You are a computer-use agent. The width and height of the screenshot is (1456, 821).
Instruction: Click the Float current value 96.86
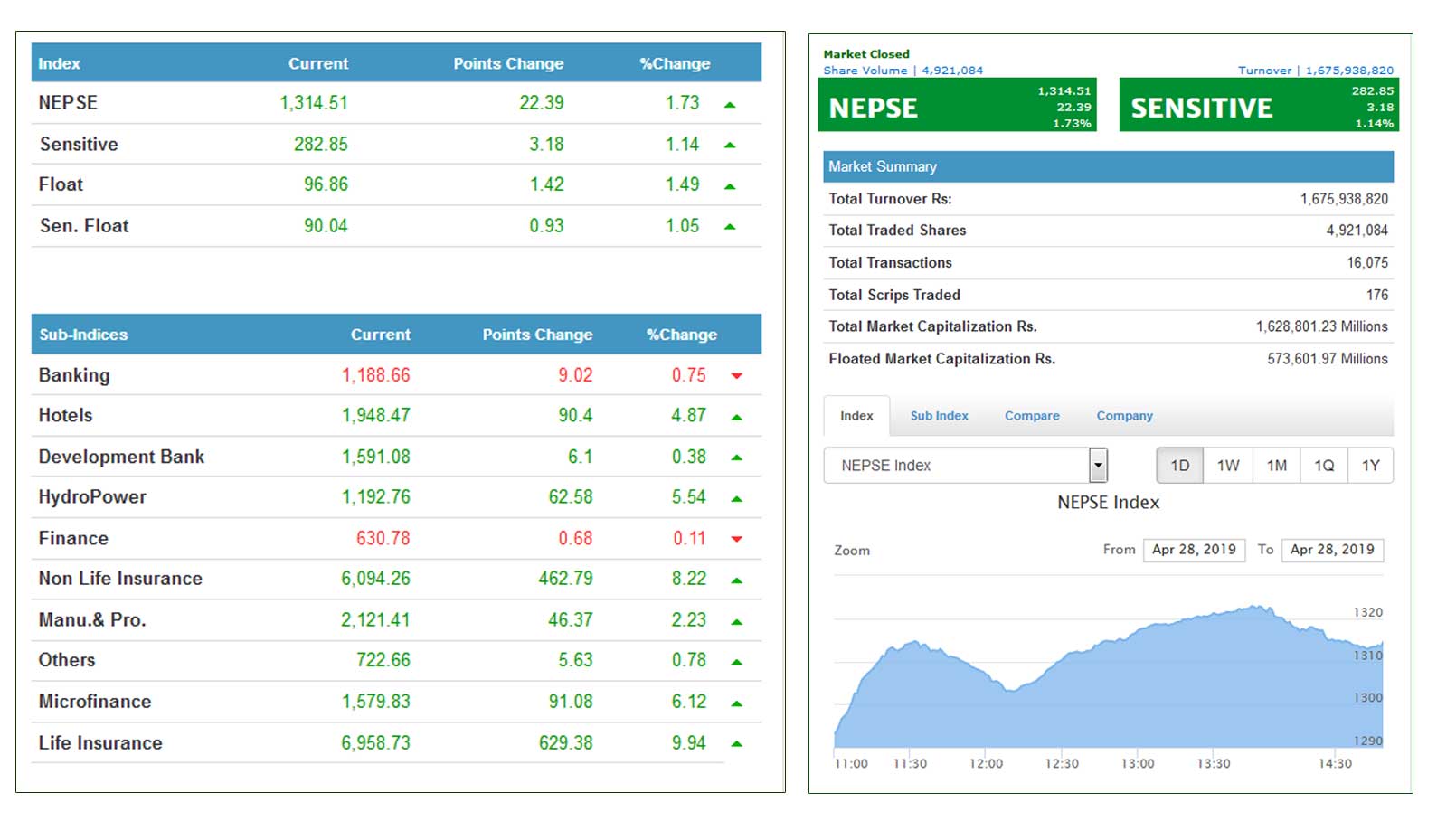pyautogui.click(x=326, y=184)
